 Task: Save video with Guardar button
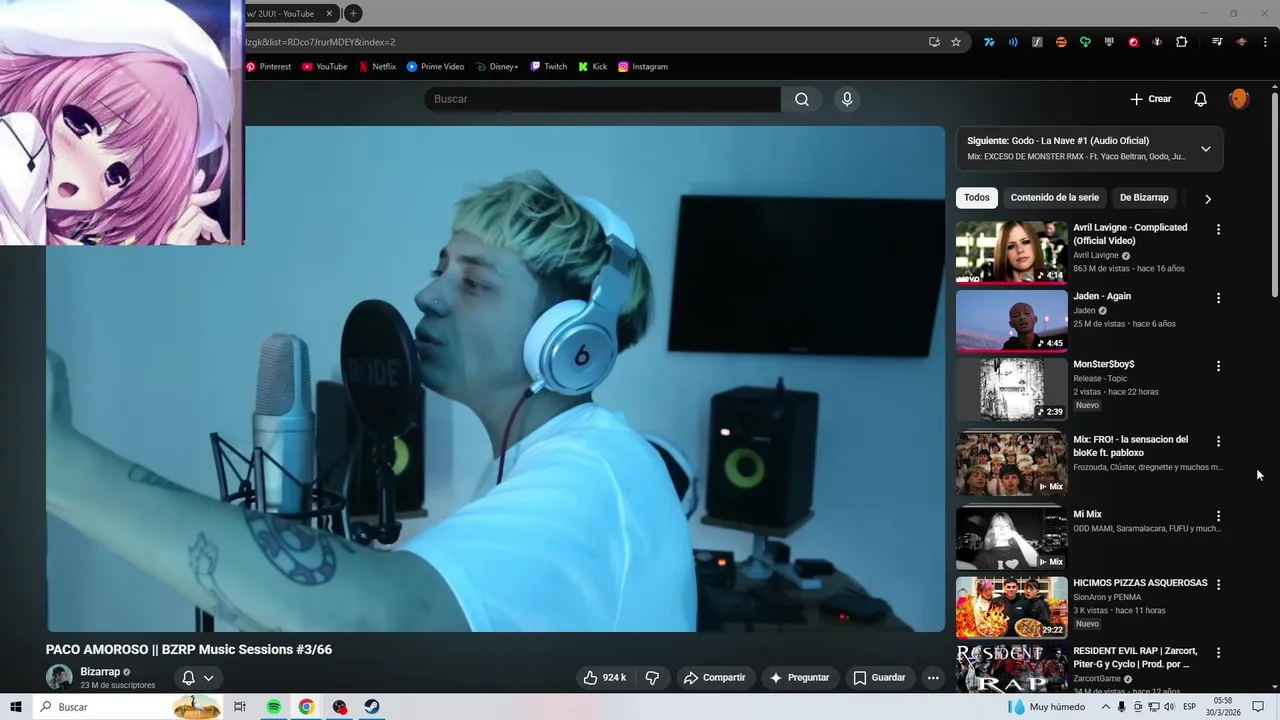[879, 678]
